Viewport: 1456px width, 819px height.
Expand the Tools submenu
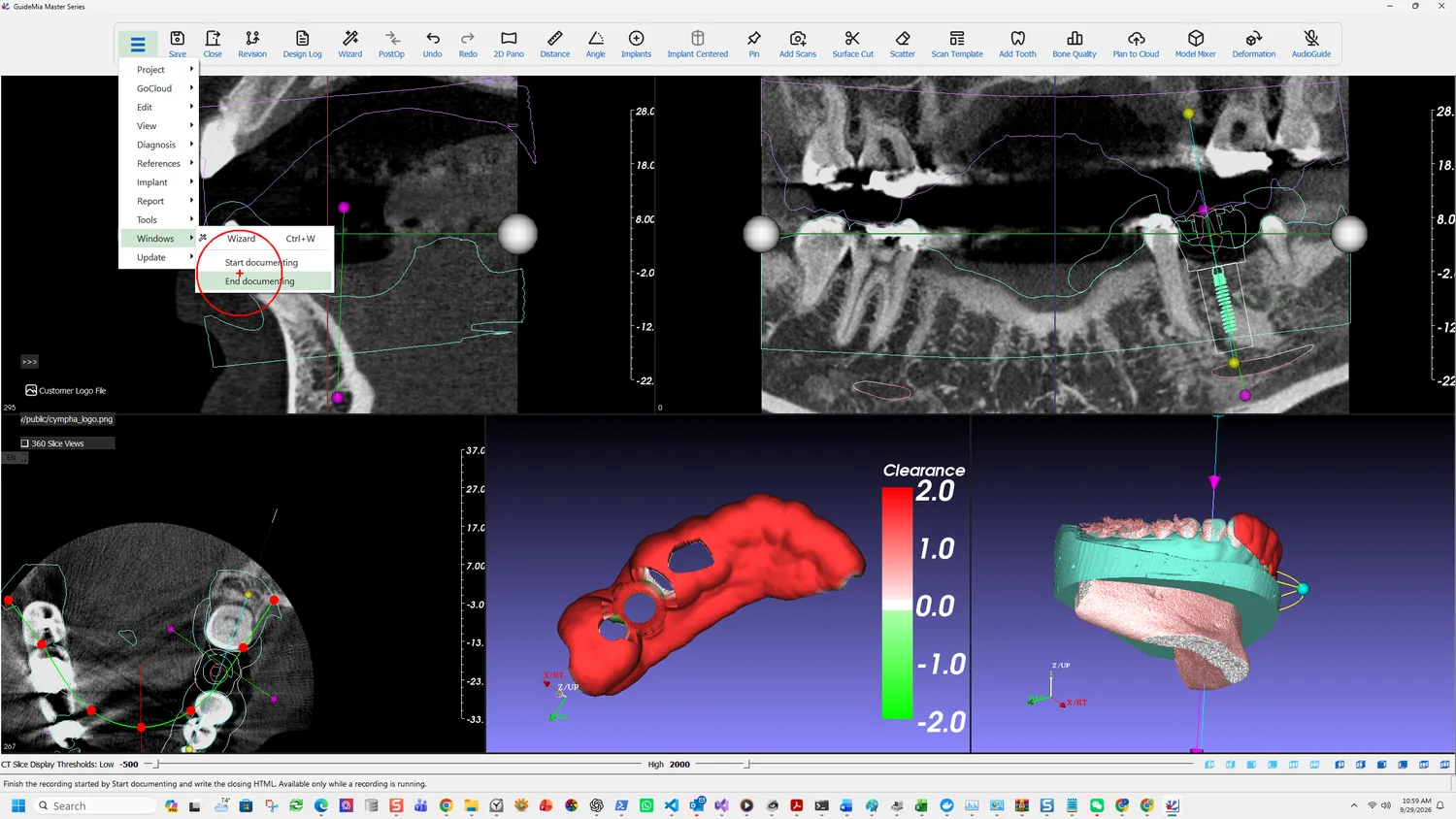tap(157, 220)
